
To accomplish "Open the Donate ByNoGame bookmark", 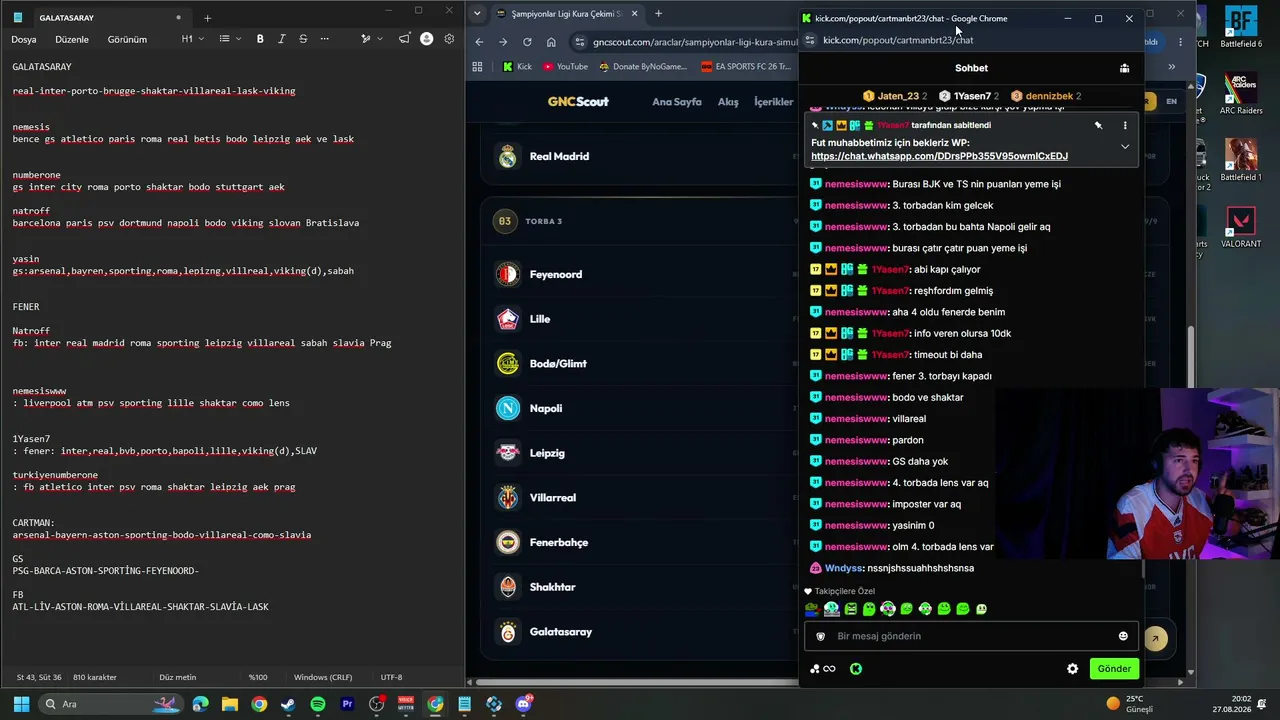I will pos(642,67).
